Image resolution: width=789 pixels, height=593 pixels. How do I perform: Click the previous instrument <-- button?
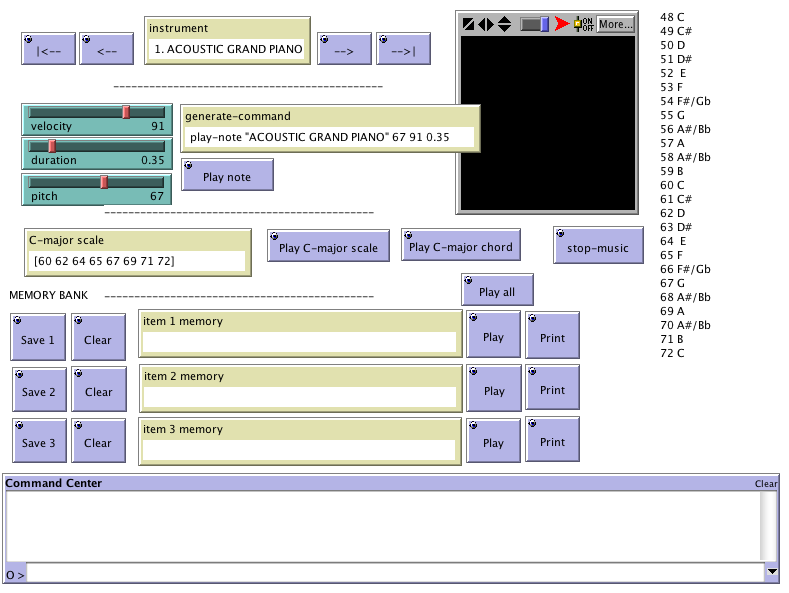pos(107,48)
